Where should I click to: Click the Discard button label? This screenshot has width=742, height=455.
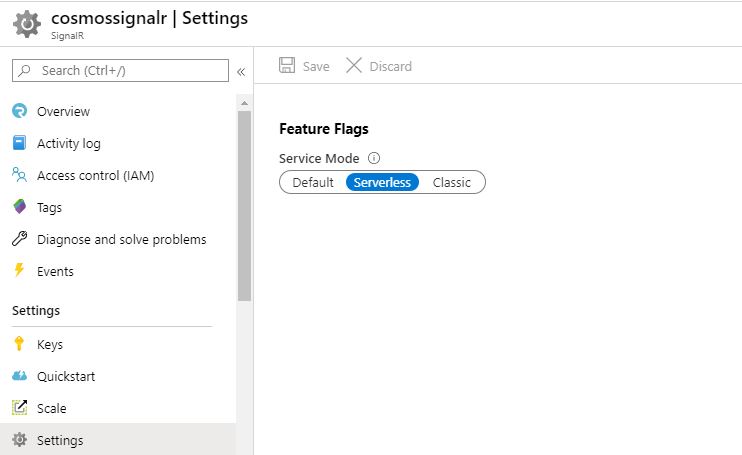click(390, 66)
